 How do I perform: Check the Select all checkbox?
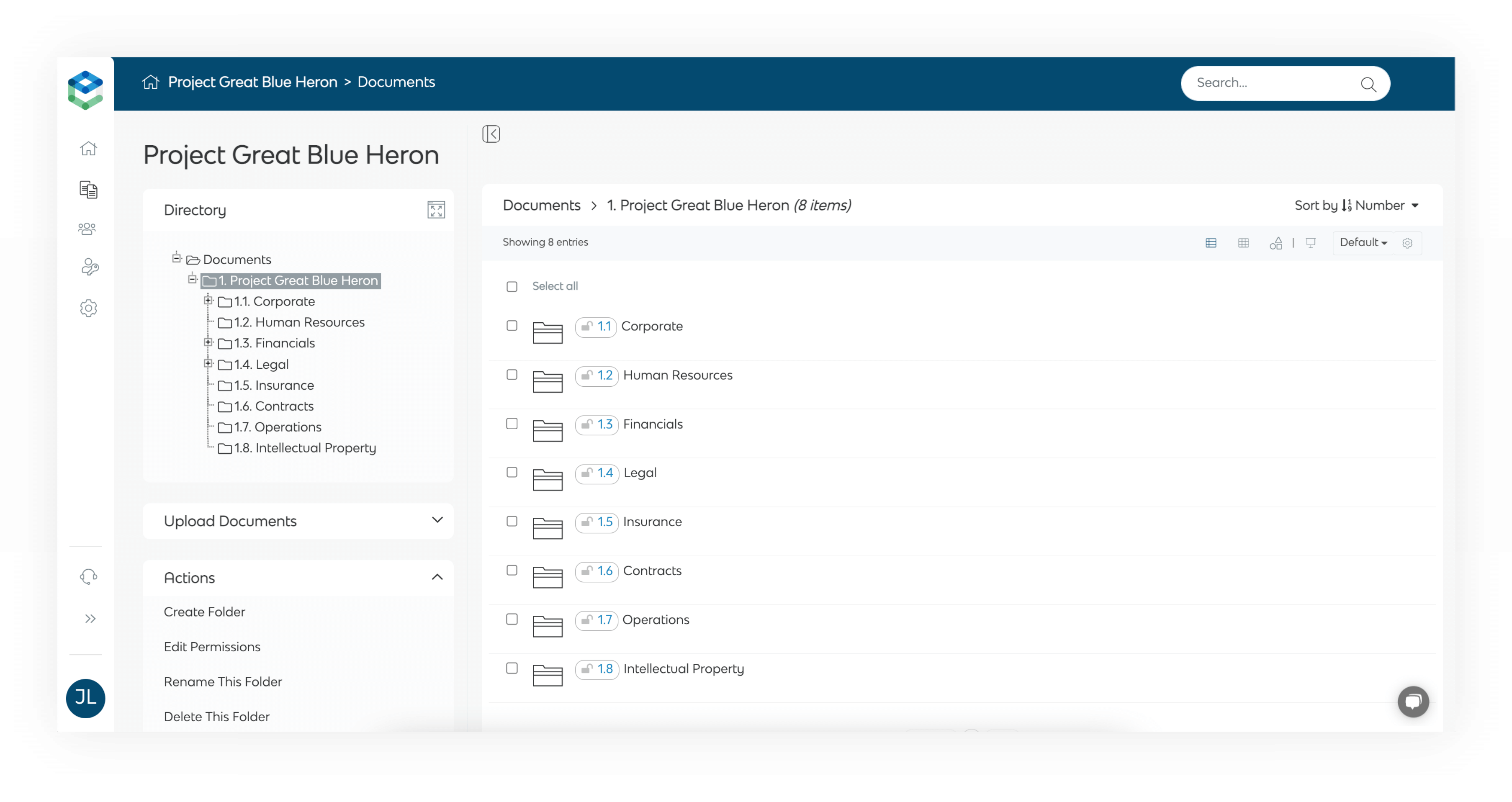click(512, 286)
